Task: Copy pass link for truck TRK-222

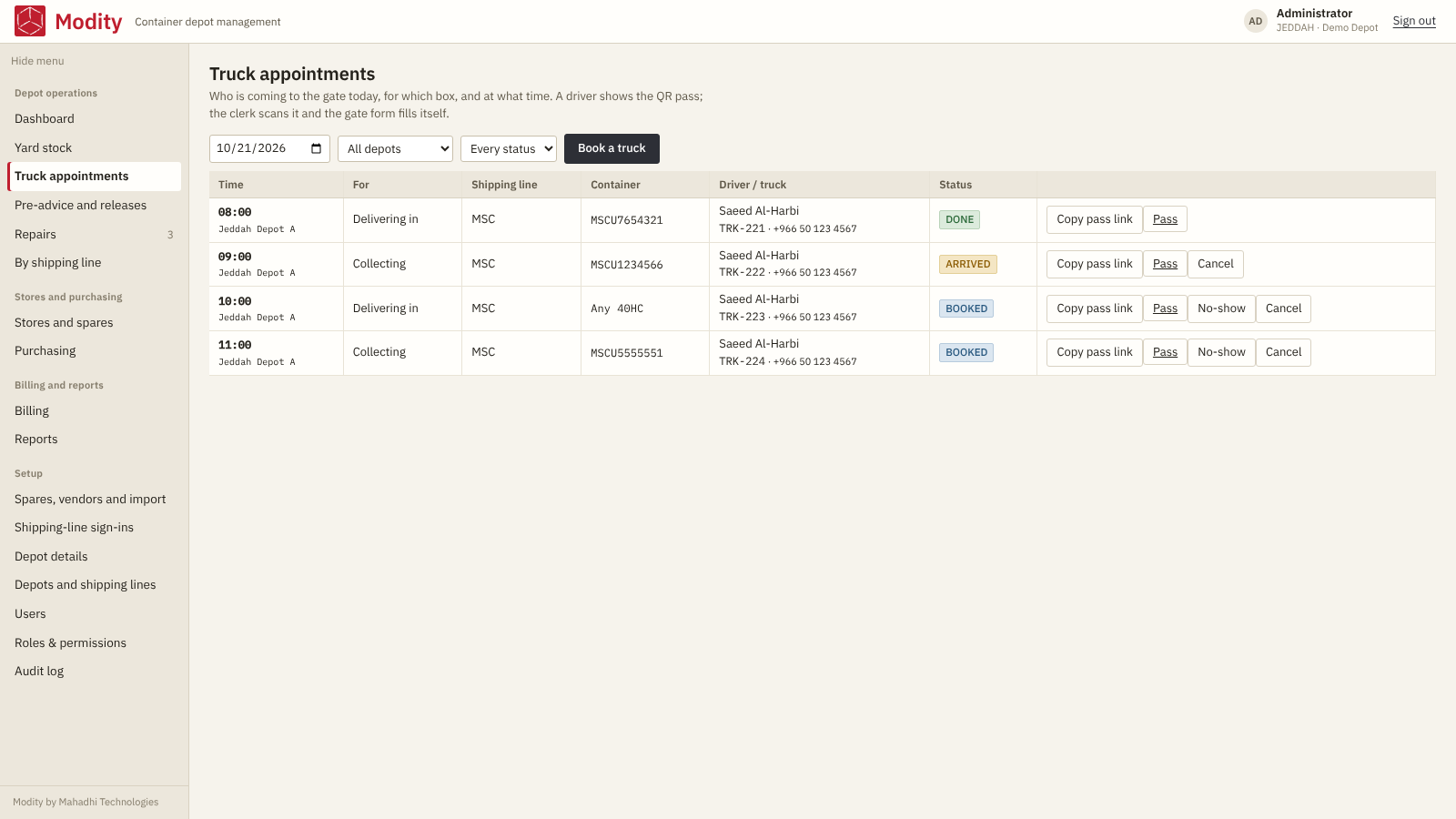Action: click(x=1095, y=264)
